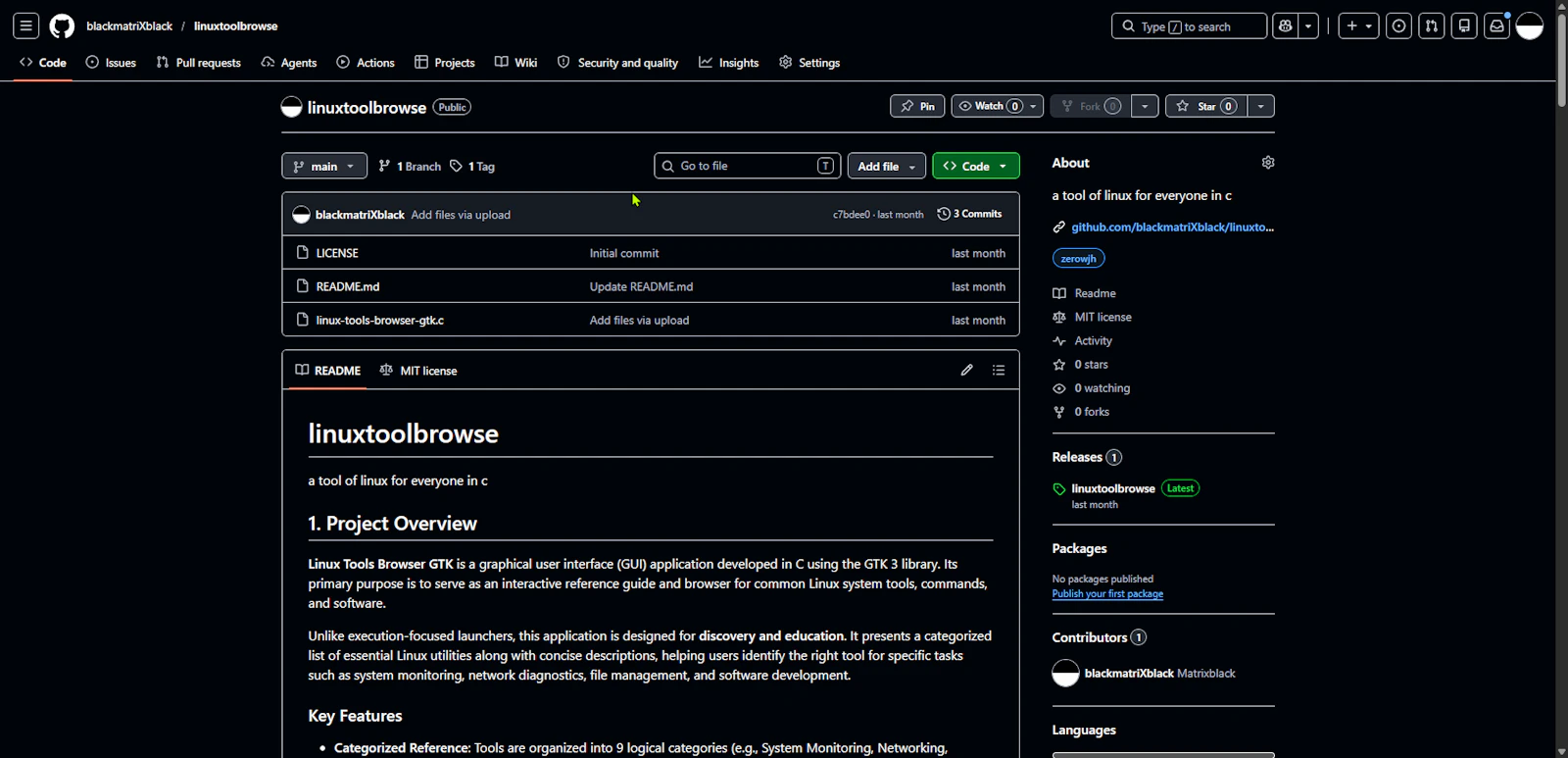Star the repository
The height and width of the screenshot is (758, 1568).
(1206, 106)
